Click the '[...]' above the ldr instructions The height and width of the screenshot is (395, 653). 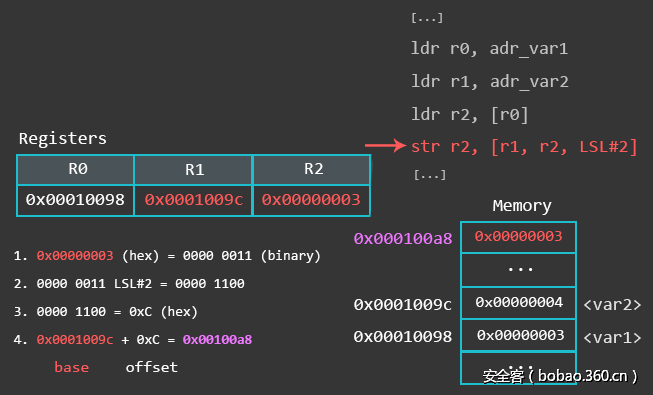coord(427,18)
